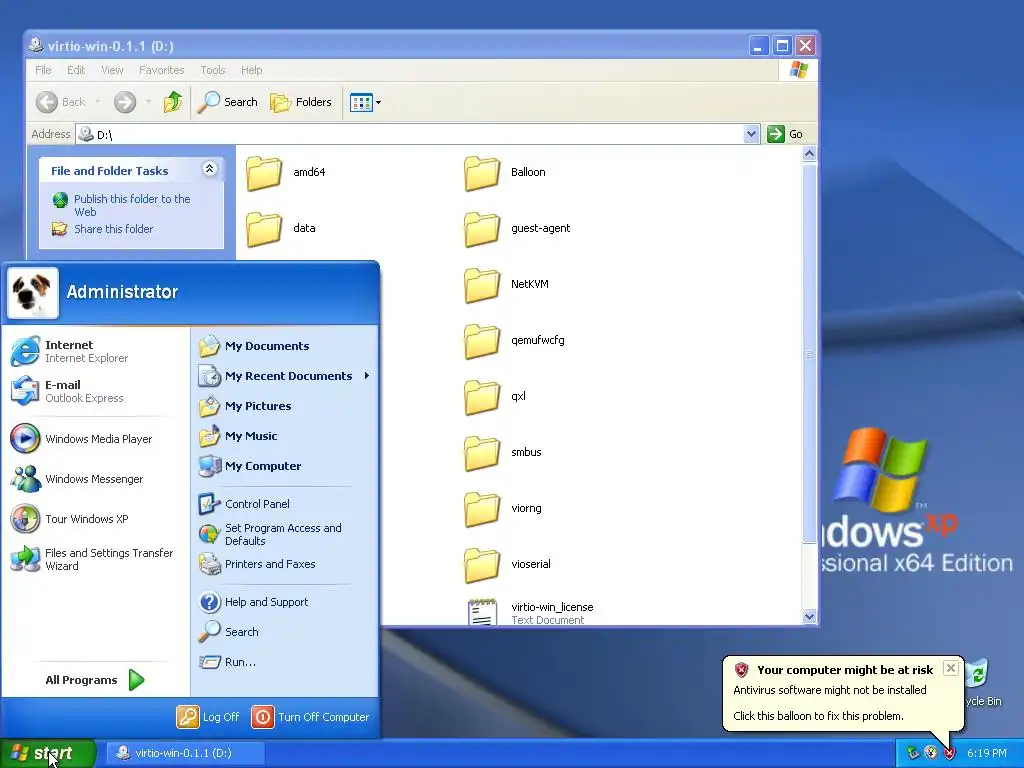The height and width of the screenshot is (768, 1024).
Task: Click scrollbar up arrow in Explorer
Action: [809, 154]
